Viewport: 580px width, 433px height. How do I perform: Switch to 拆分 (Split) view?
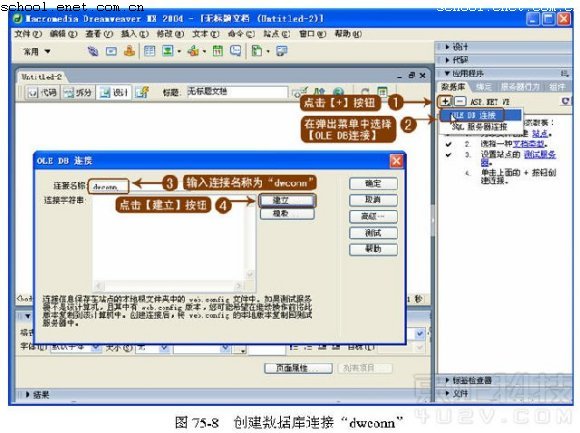coord(78,92)
